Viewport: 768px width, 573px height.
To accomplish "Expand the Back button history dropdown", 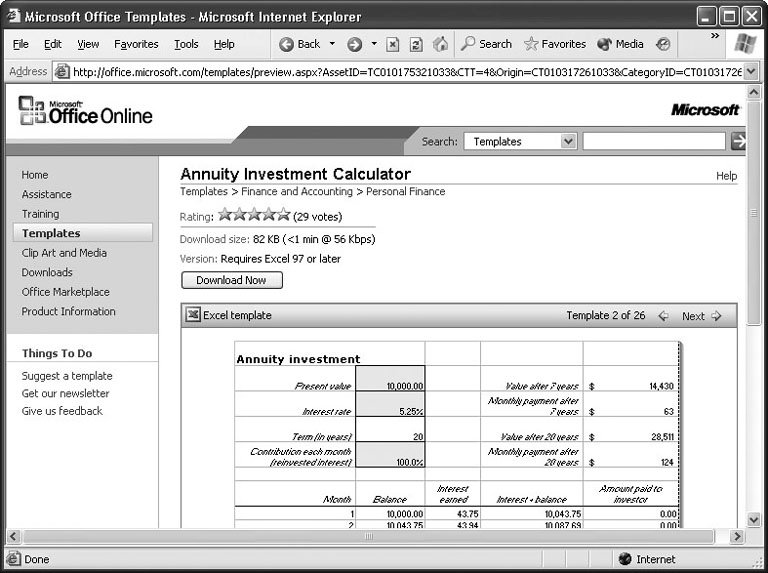I will [332, 44].
